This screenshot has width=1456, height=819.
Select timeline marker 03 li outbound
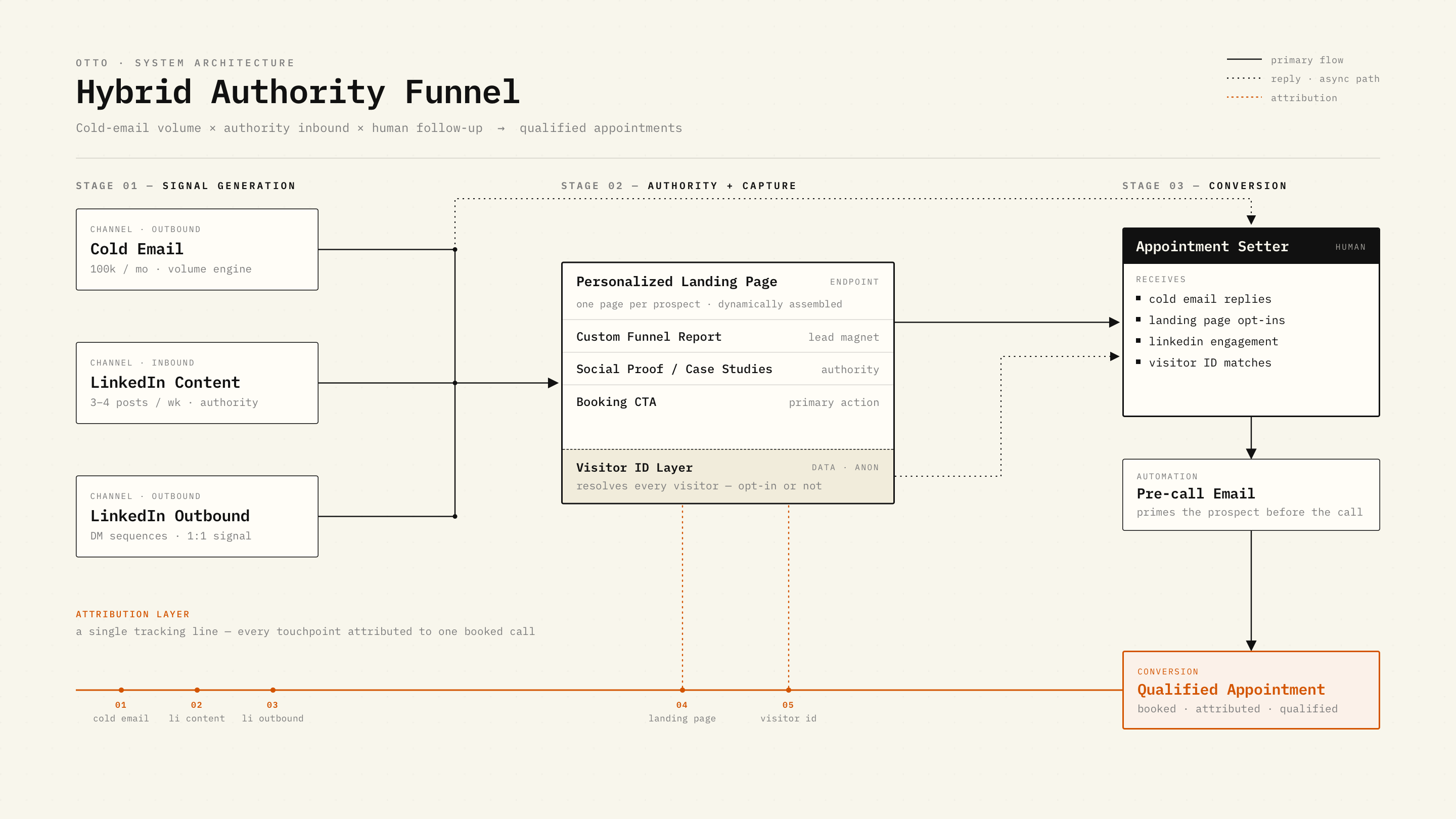pyautogui.click(x=272, y=690)
